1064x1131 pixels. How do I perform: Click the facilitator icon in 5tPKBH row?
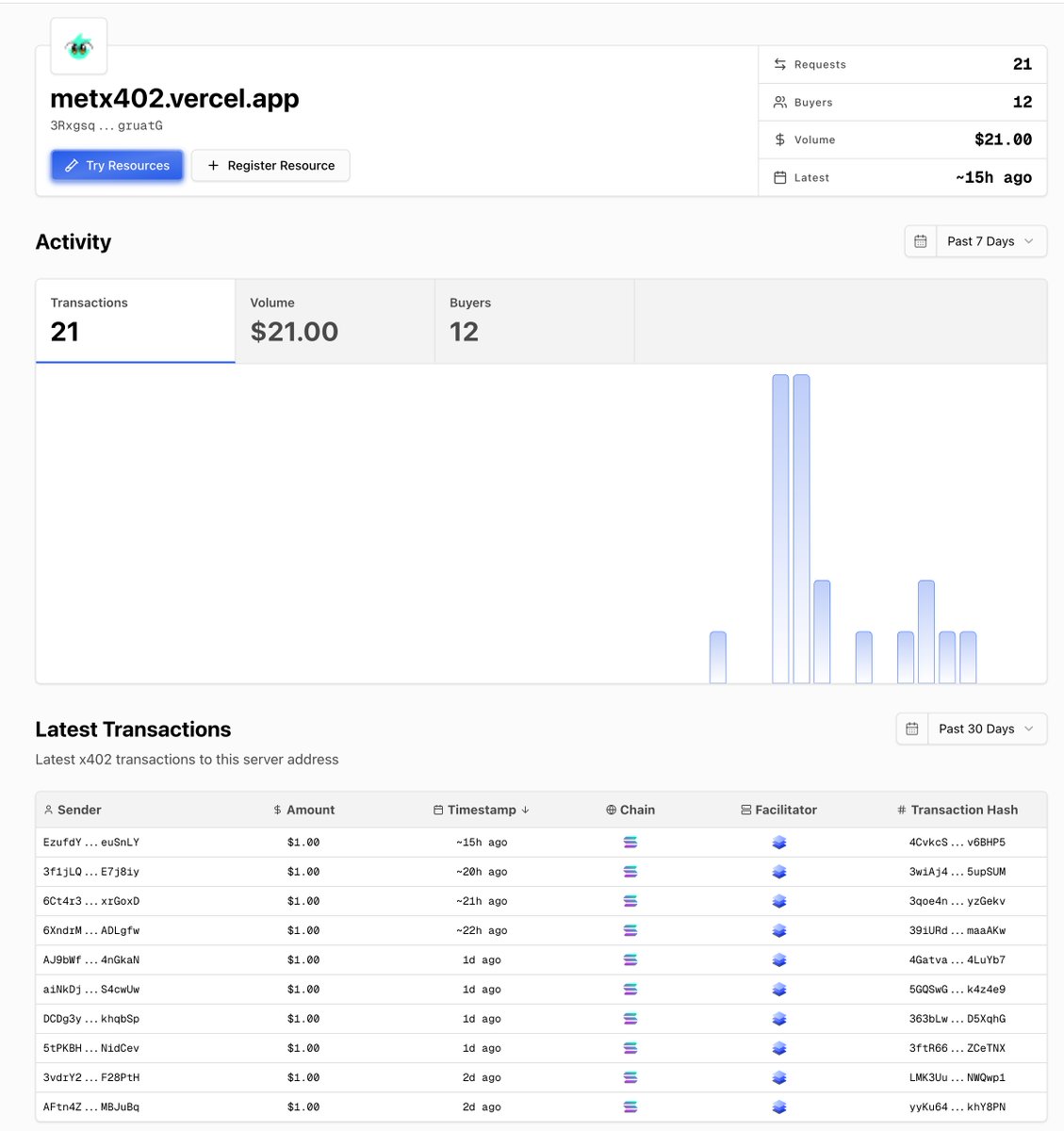779,1048
